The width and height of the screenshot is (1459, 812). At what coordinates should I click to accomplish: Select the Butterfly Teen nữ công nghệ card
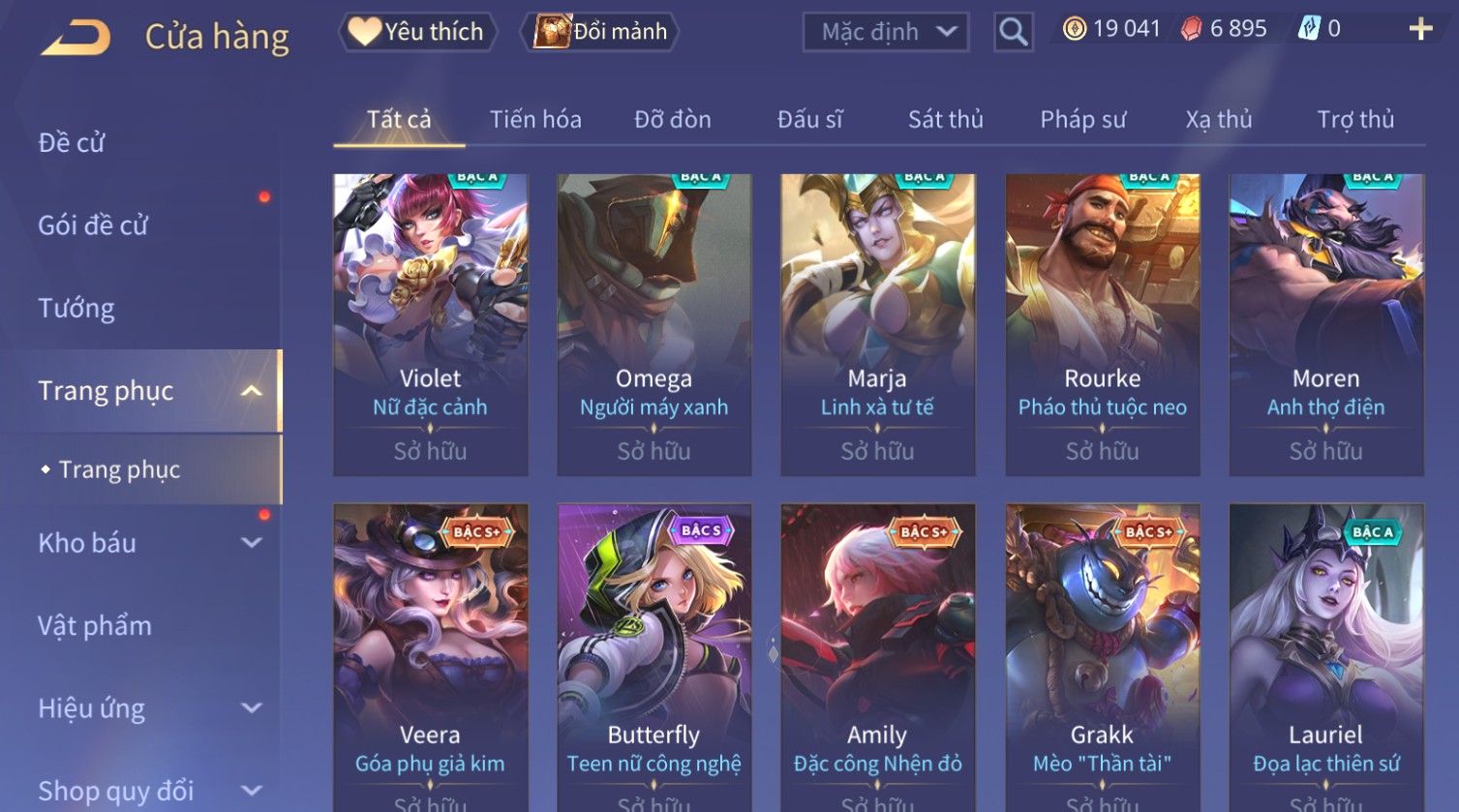pyautogui.click(x=654, y=658)
